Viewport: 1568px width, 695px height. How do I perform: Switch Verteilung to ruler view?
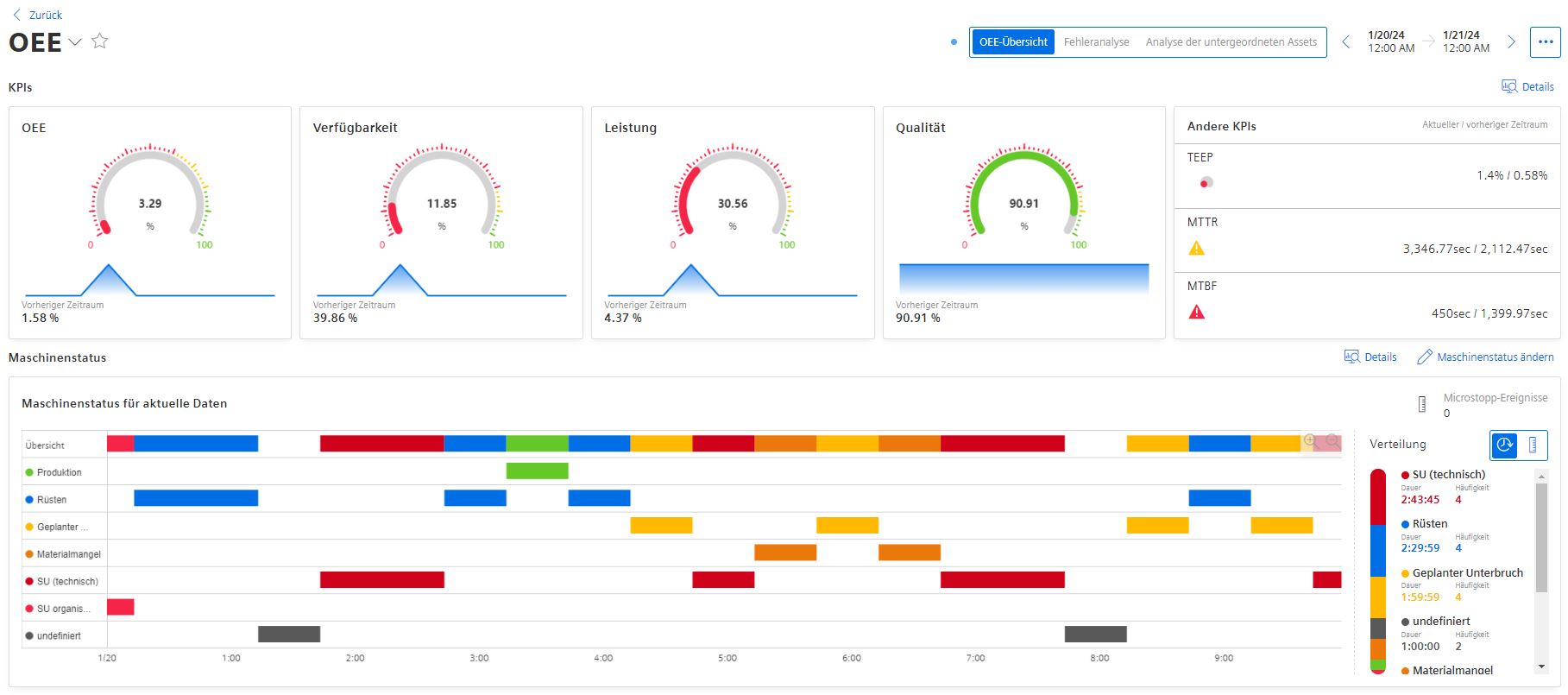click(1533, 445)
